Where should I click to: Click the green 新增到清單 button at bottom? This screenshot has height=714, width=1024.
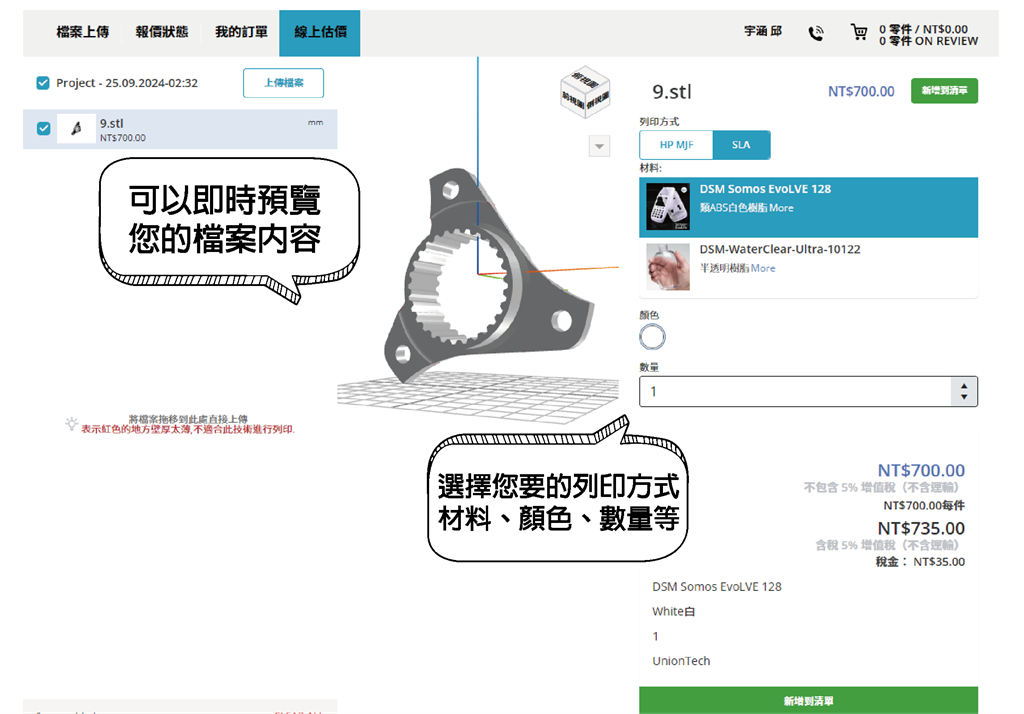(x=808, y=700)
